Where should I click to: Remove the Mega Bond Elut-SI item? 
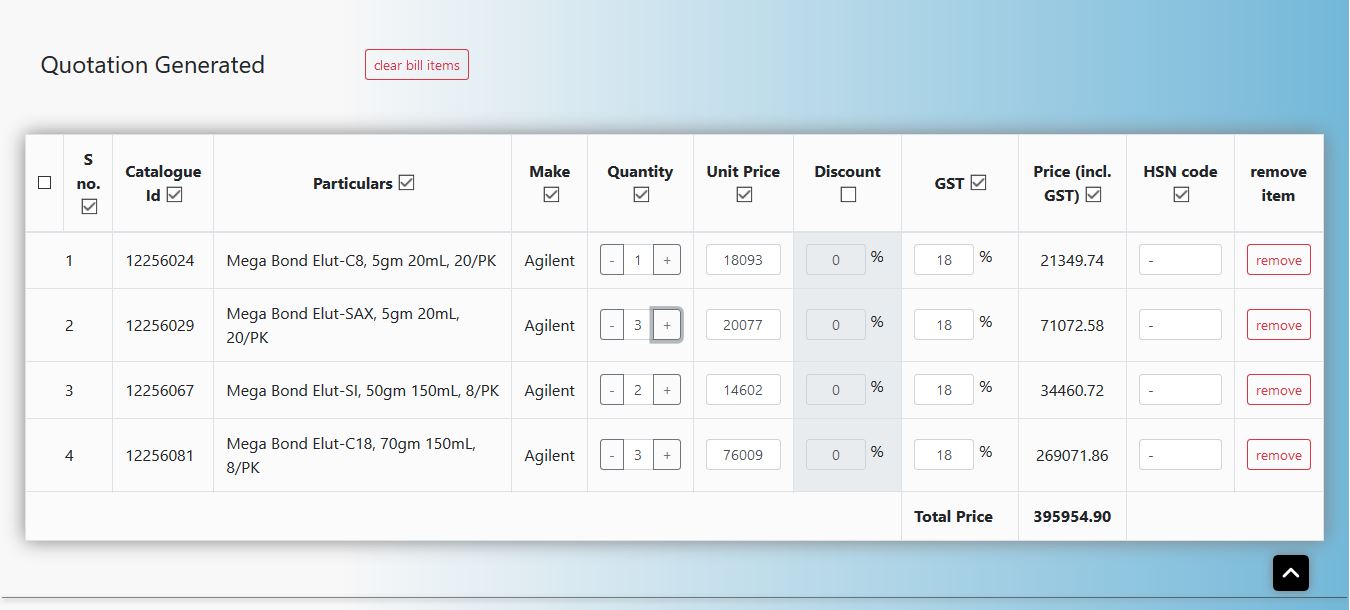pyautogui.click(x=1278, y=390)
